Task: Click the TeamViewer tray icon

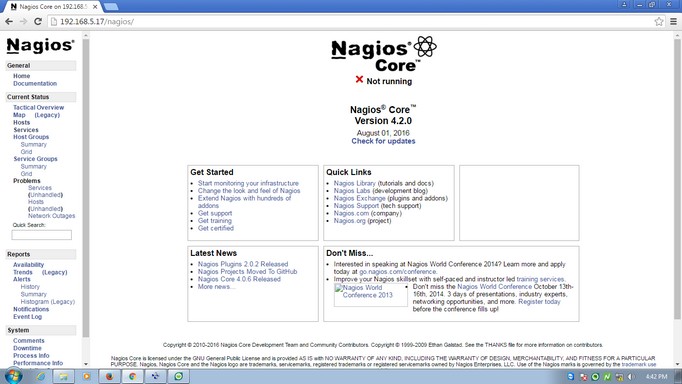Action: click(x=571, y=376)
